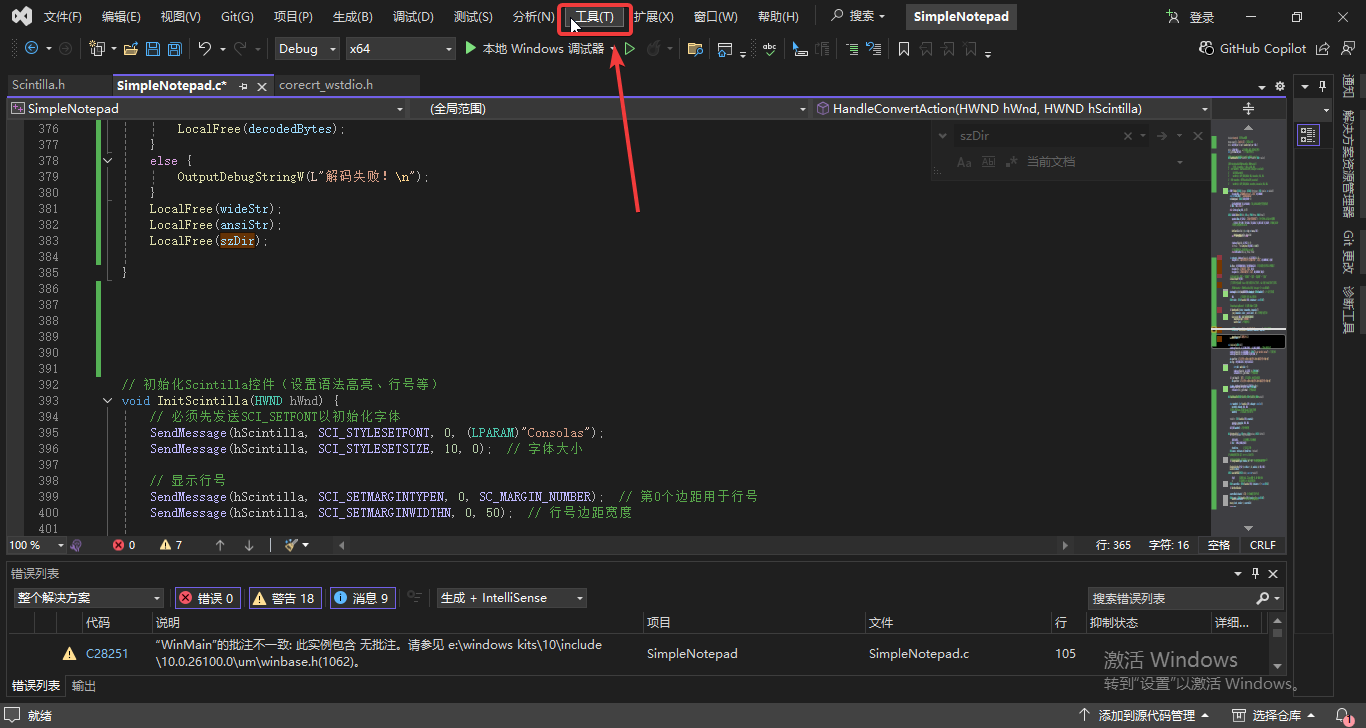Viewport: 1366px width, 728px height.
Task: Click the editor tab settings gear icon
Action: (x=1280, y=87)
